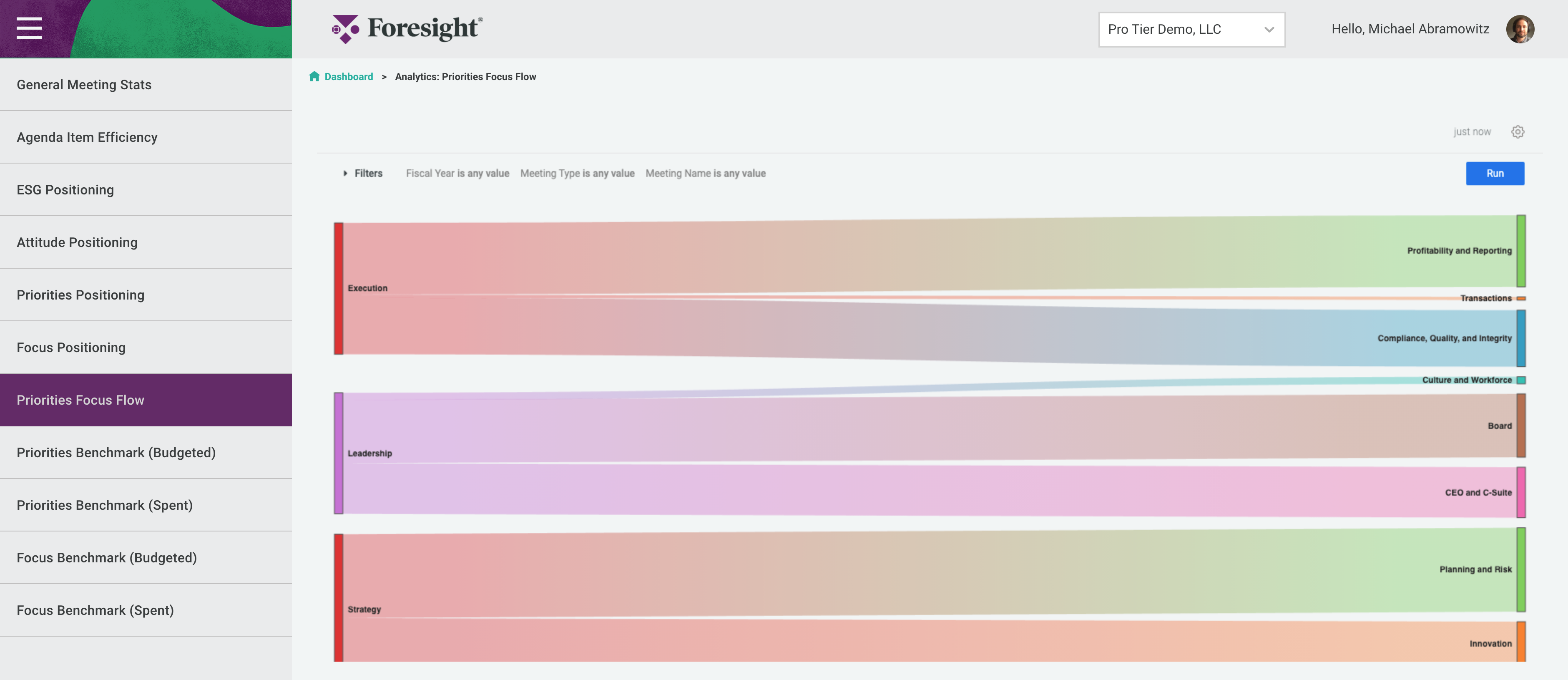Click the home icon in the breadcrumb
Screen dimensions: 1568x680
(x=314, y=76)
